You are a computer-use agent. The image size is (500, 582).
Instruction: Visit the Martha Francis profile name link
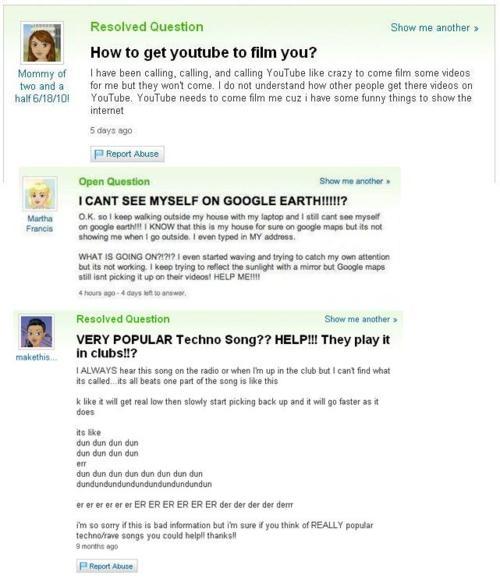click(x=40, y=223)
